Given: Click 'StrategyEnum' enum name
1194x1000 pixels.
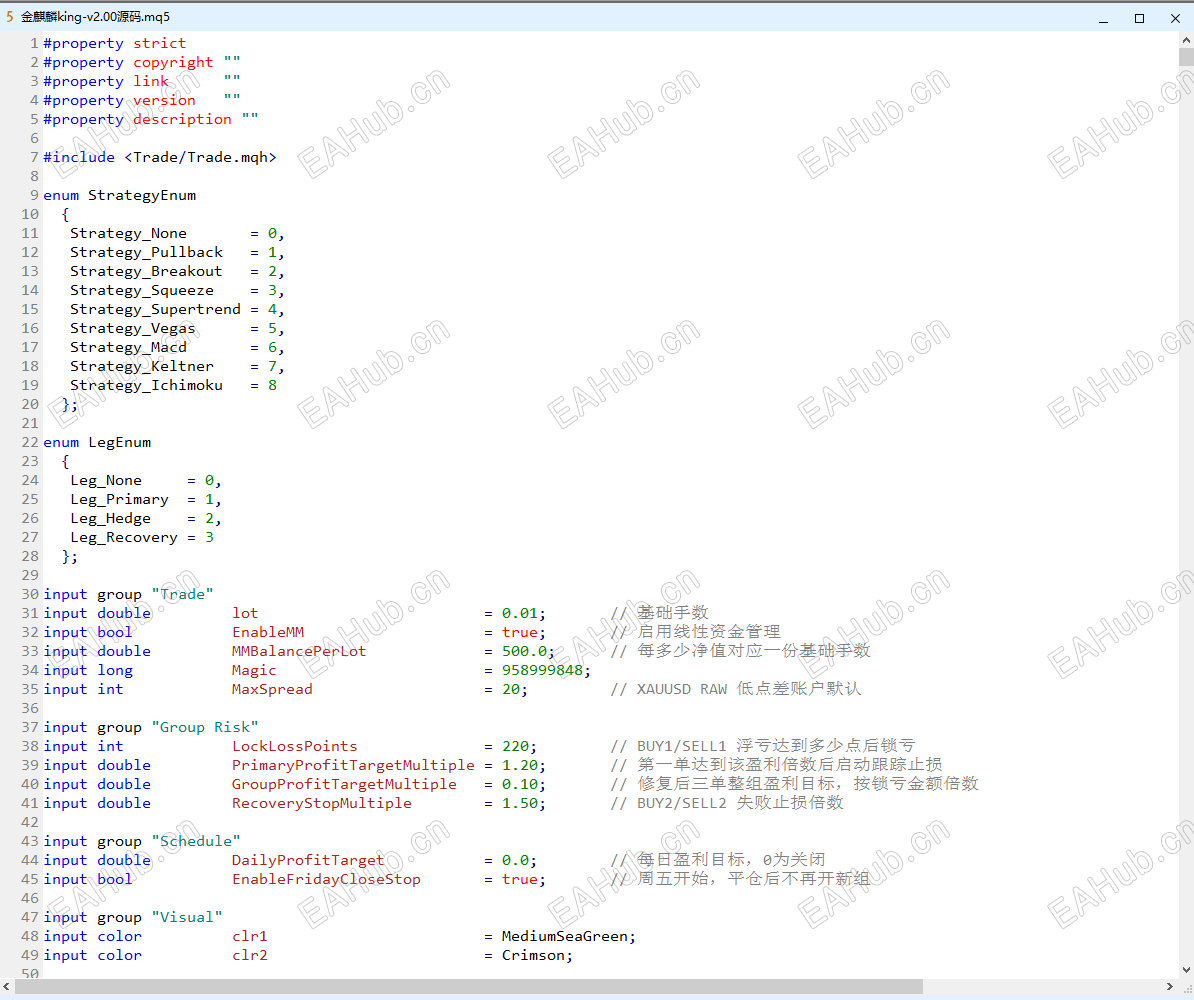Looking at the screenshot, I should (142, 196).
